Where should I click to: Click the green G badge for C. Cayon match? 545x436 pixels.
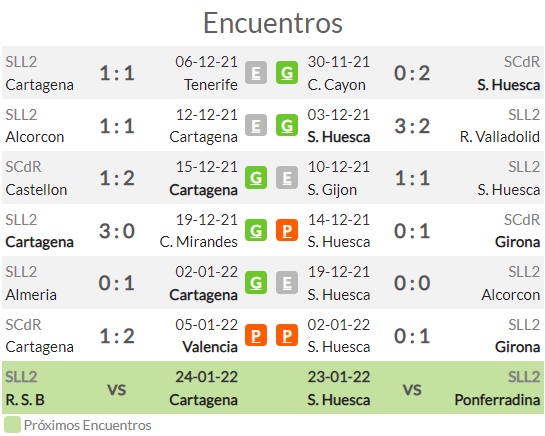tap(287, 73)
